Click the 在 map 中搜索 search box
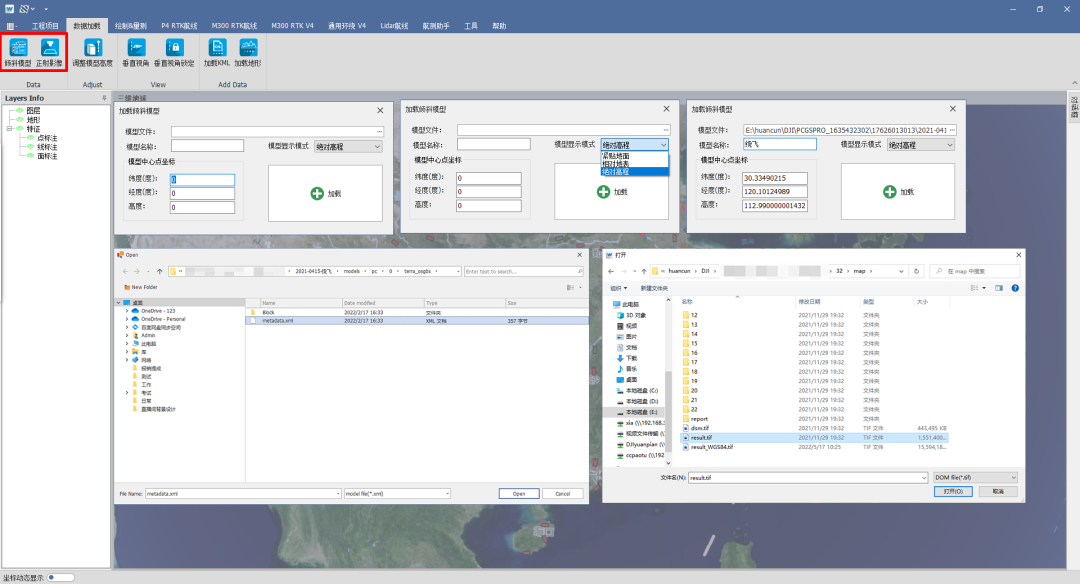The width and height of the screenshot is (1080, 584). pos(975,271)
